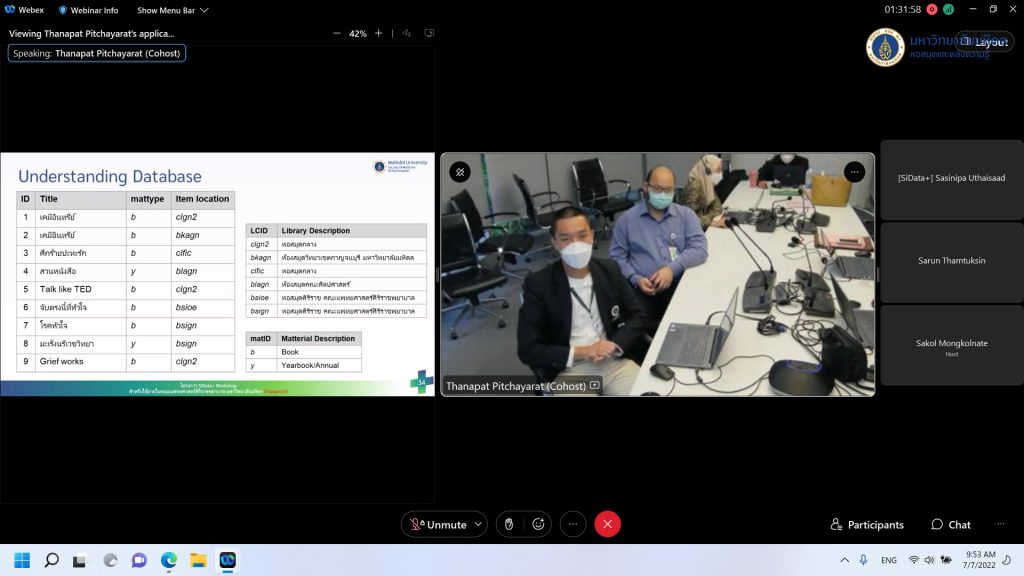Zoom in the shared content view
The width and height of the screenshot is (1024, 576).
coord(378,33)
